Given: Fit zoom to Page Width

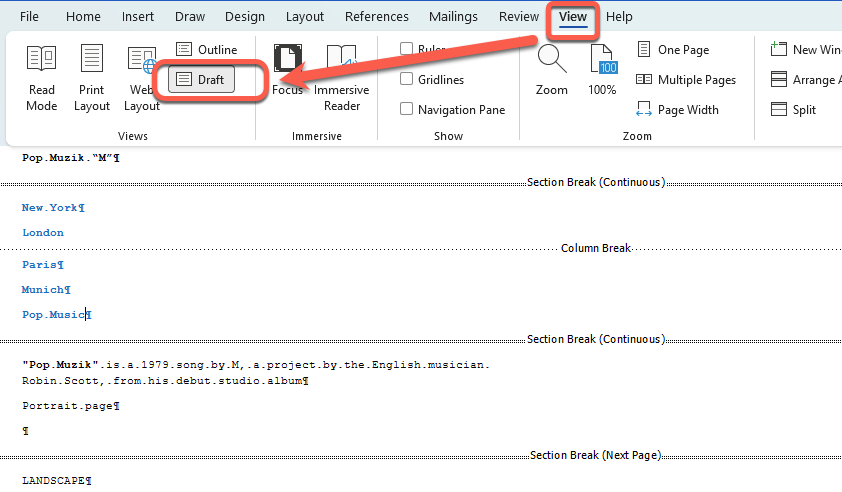Looking at the screenshot, I should 677,110.
